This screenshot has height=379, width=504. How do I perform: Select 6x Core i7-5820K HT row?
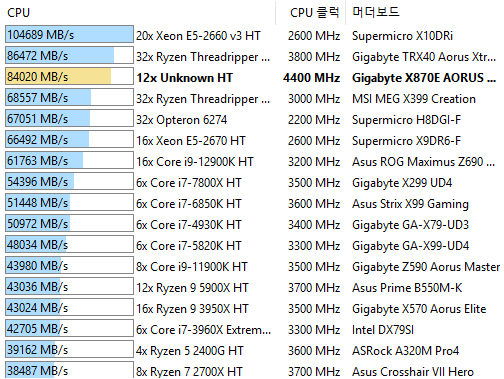[x=188, y=246]
